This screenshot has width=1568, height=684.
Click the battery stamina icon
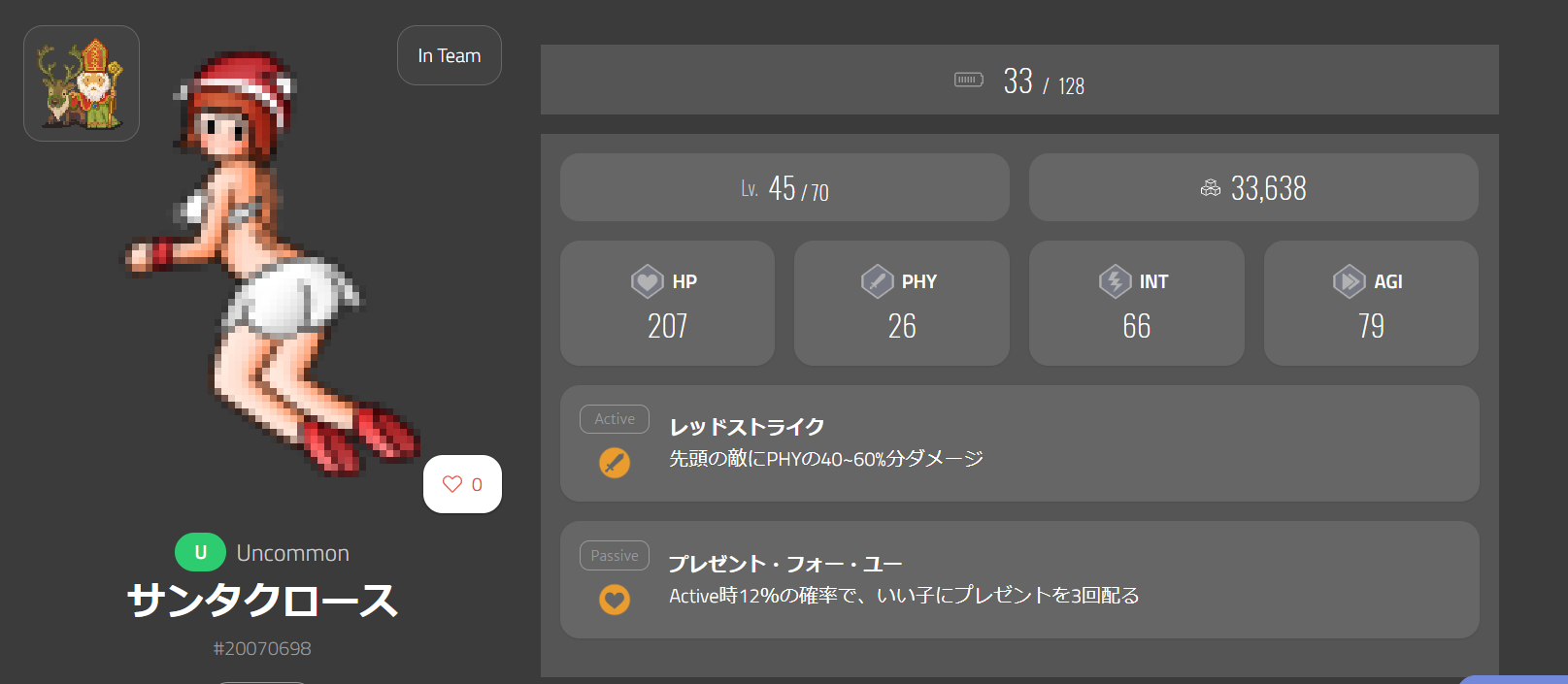968,80
